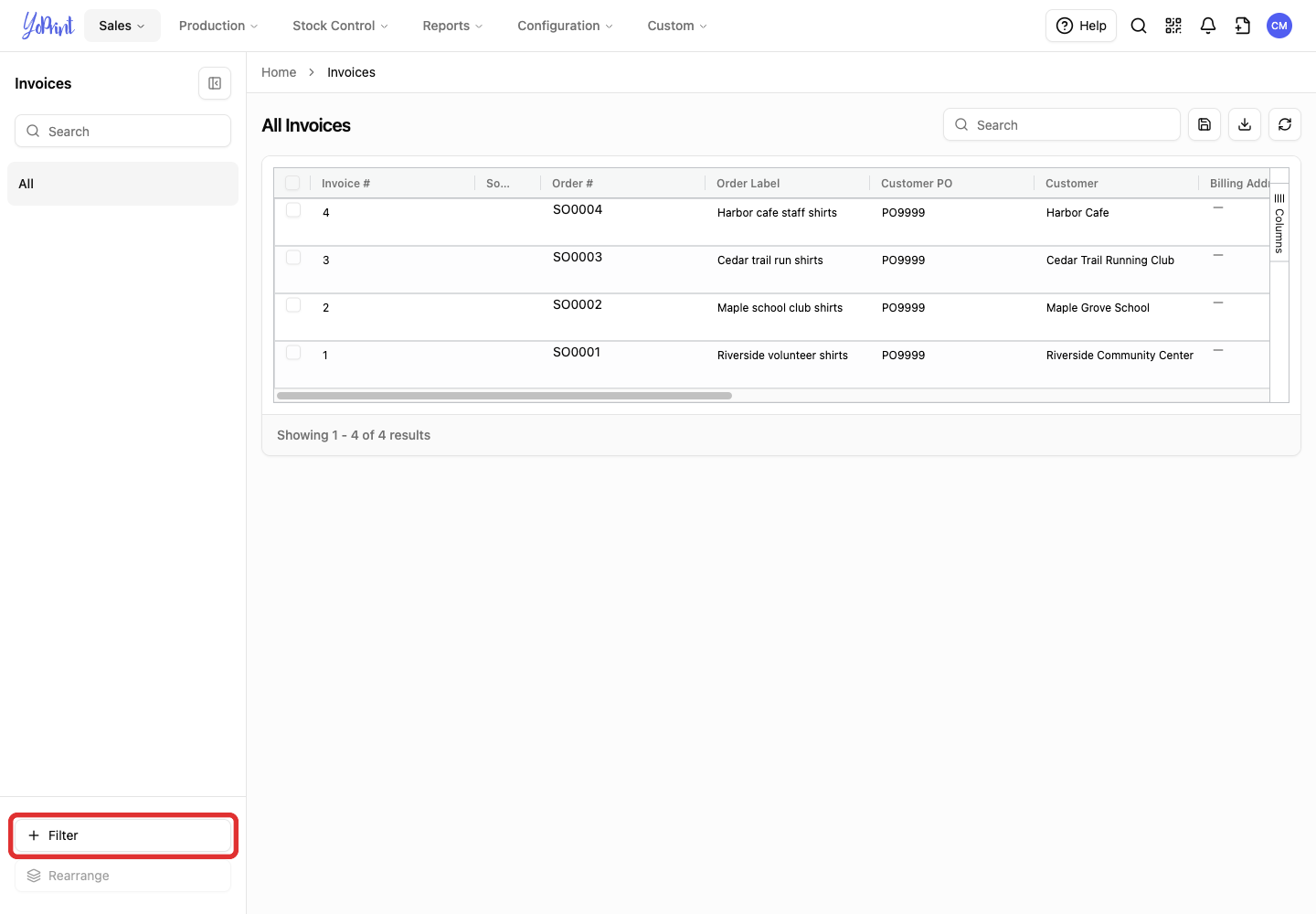Expand the Stock Control dropdown menu
Viewport: 1316px width, 914px height.
[x=340, y=26]
